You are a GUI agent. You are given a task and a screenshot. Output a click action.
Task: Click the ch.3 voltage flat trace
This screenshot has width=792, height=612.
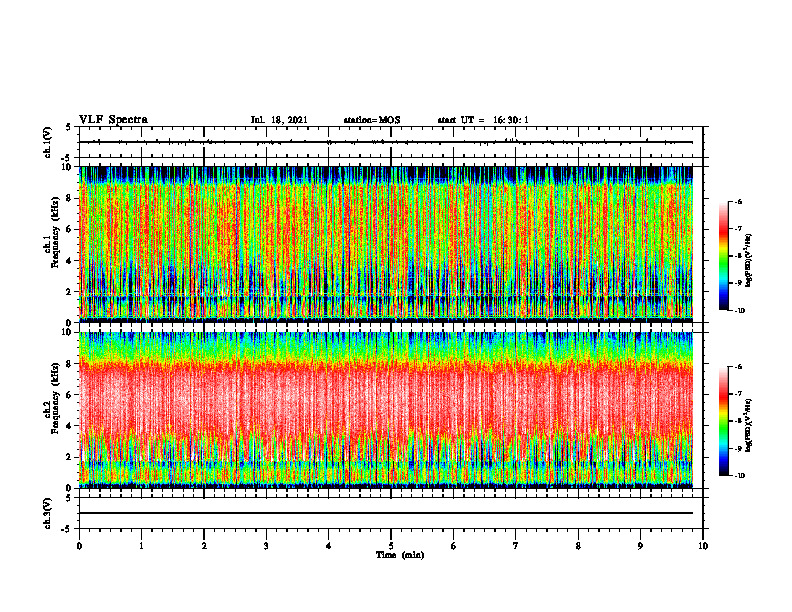coord(386,513)
